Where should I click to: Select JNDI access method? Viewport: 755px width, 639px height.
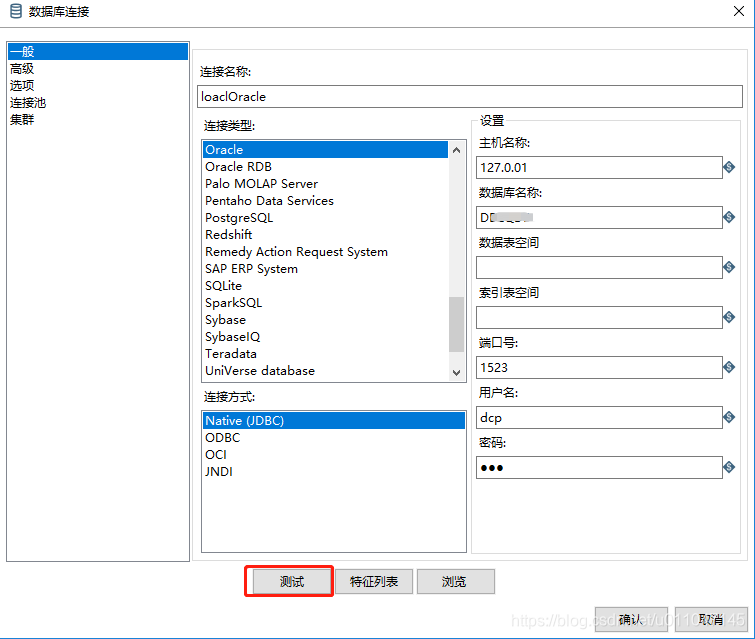click(x=334, y=471)
